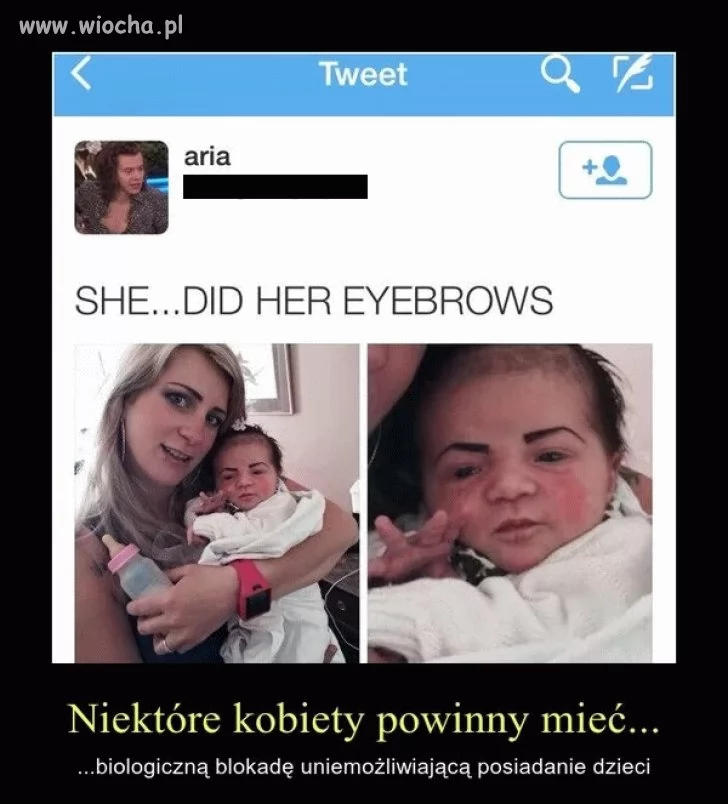Open the left photo of woman holding baby
This screenshot has height=804, width=728.
tap(217, 503)
